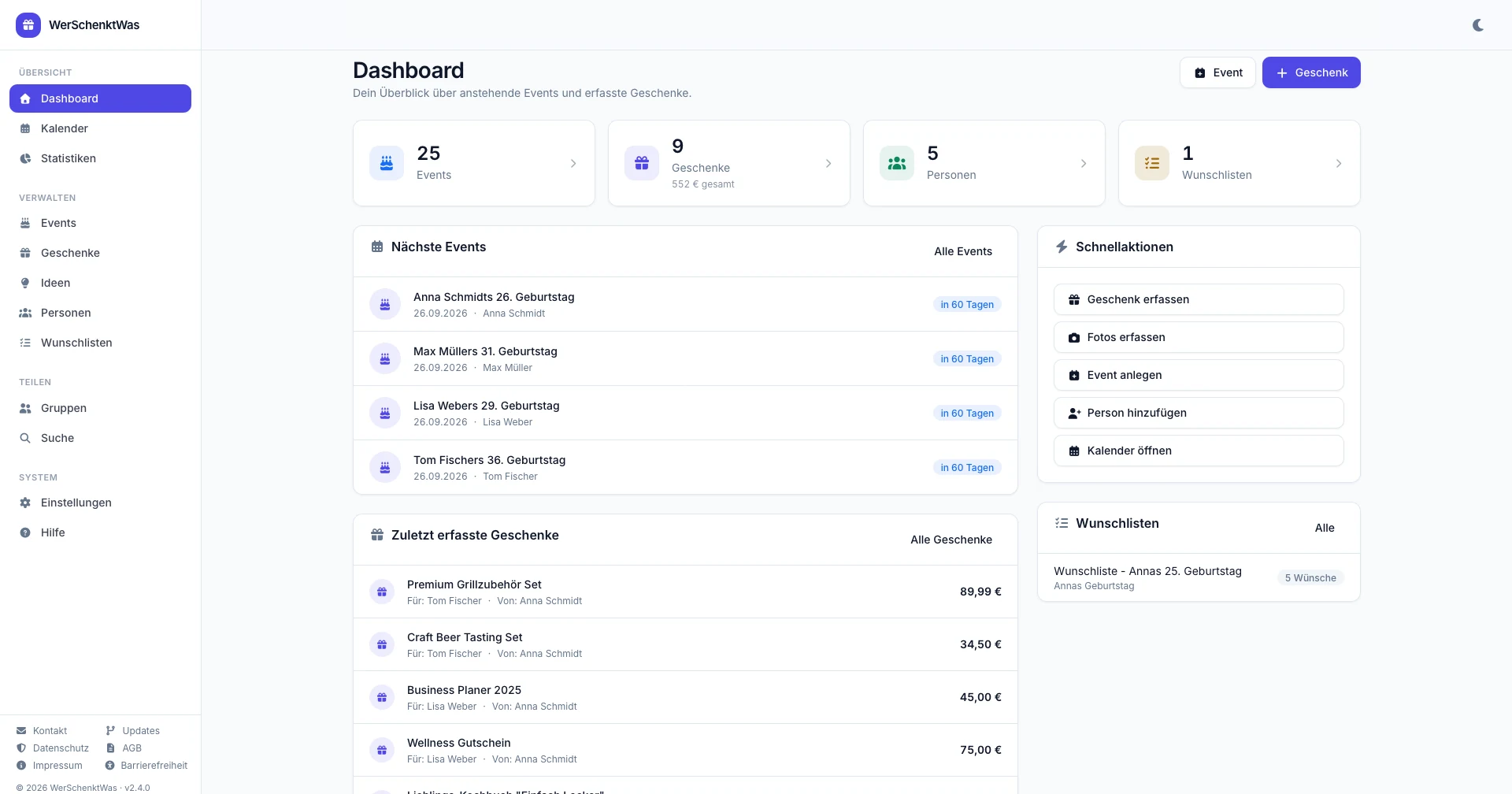Screen dimensions: 1512x794
Task: Click the '552 € gesamt' total text
Action: coord(702,184)
